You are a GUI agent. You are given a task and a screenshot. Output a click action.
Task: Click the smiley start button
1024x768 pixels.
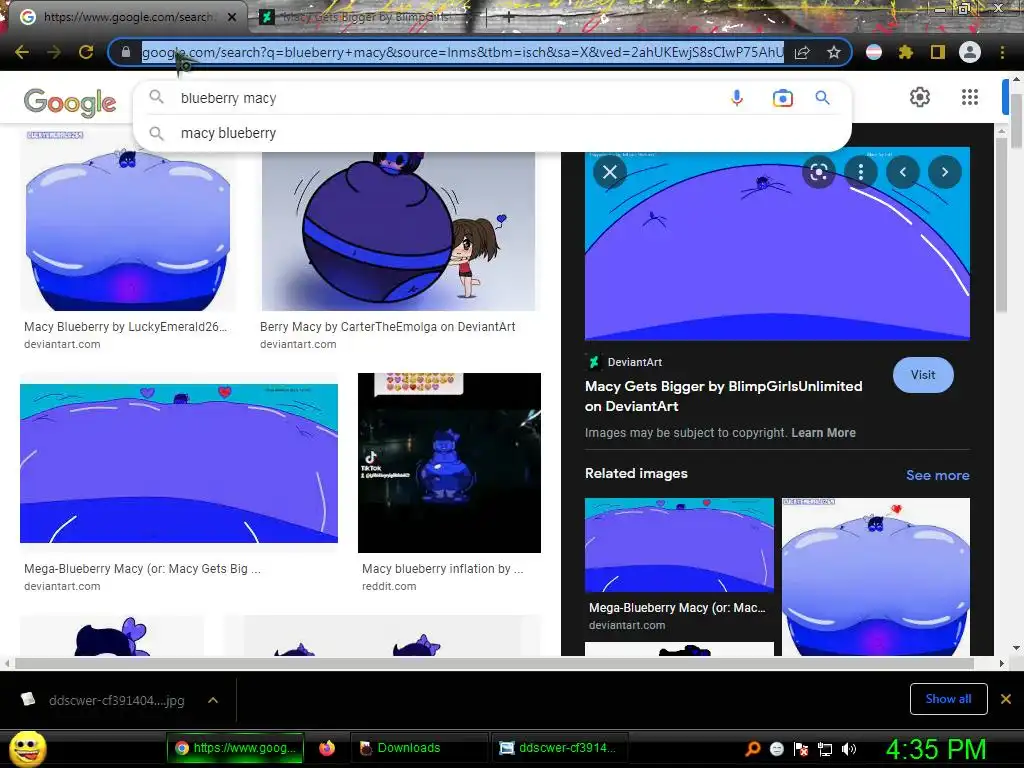pyautogui.click(x=28, y=749)
